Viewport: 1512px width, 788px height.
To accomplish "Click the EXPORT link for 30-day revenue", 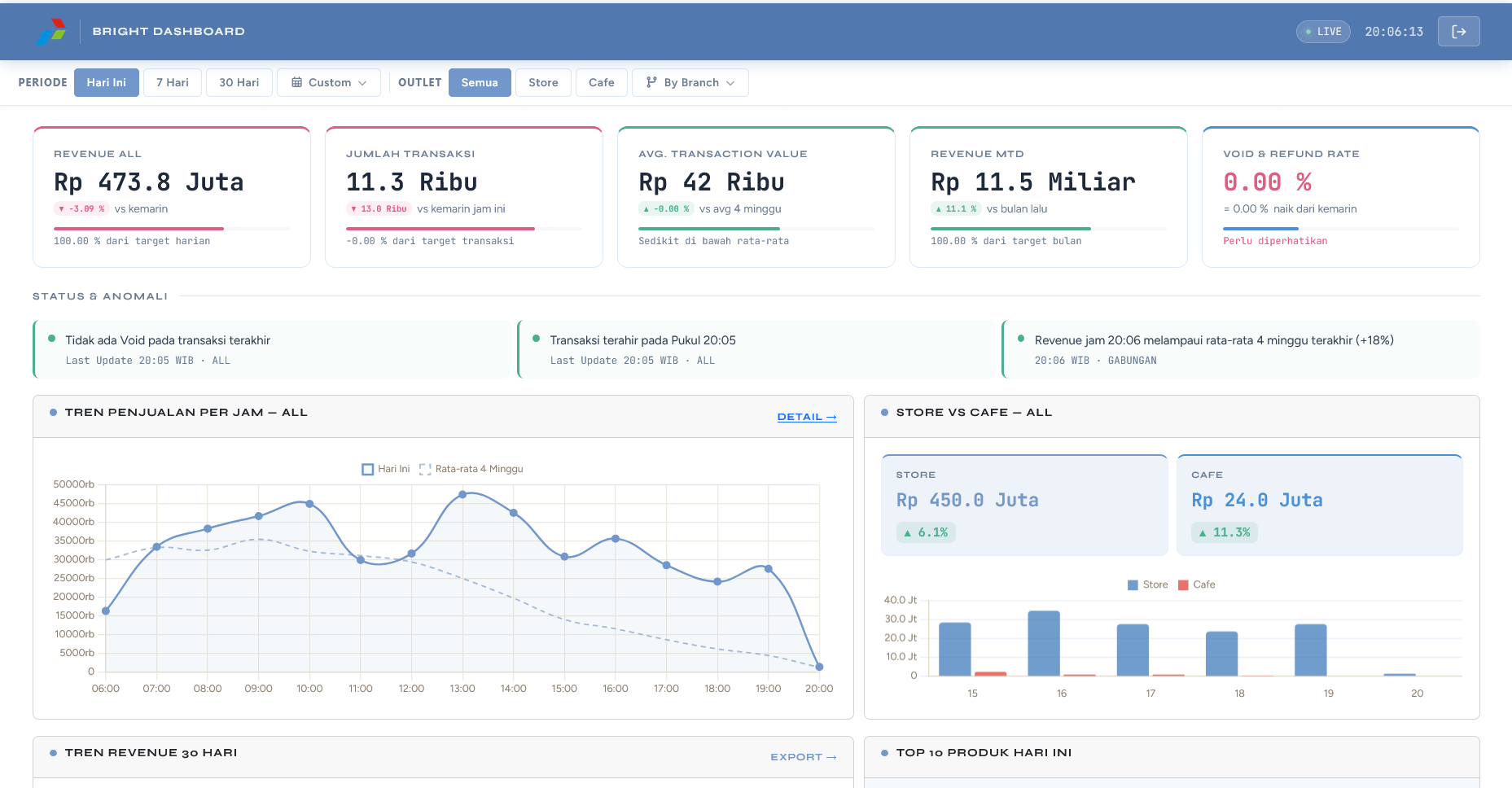I will pos(804,757).
